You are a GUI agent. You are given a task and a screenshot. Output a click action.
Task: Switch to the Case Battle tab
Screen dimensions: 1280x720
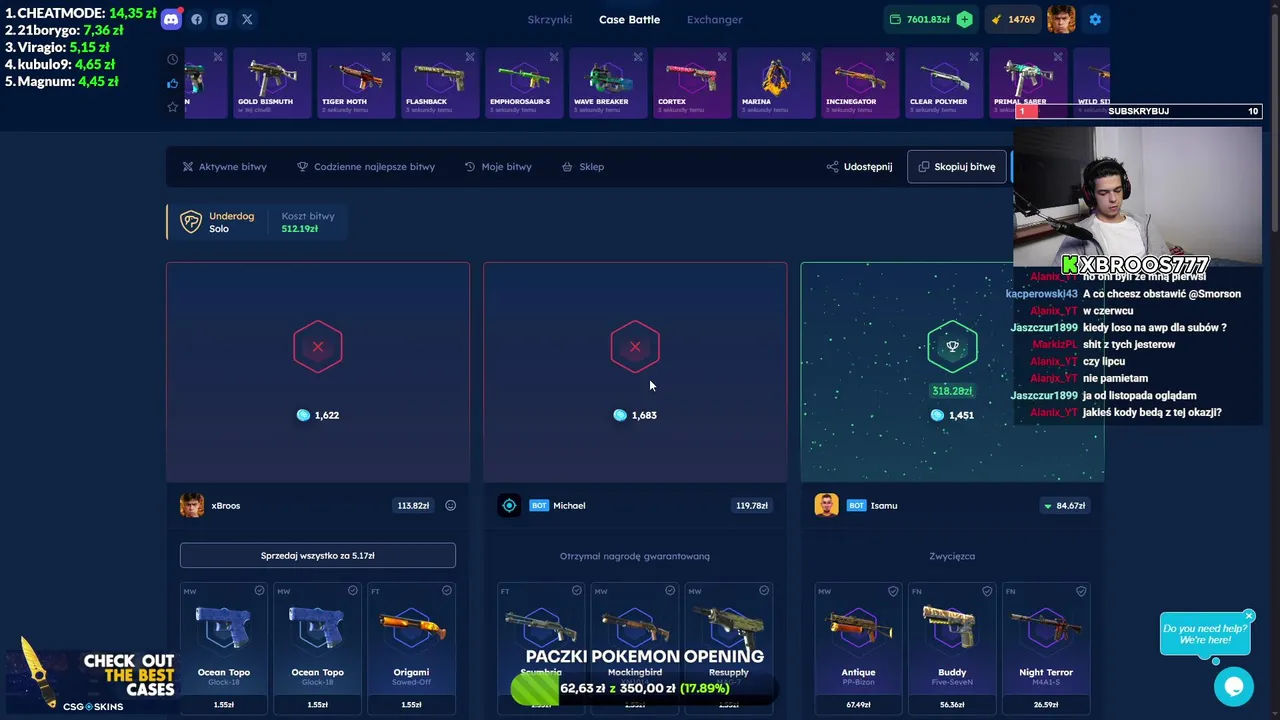(x=629, y=20)
